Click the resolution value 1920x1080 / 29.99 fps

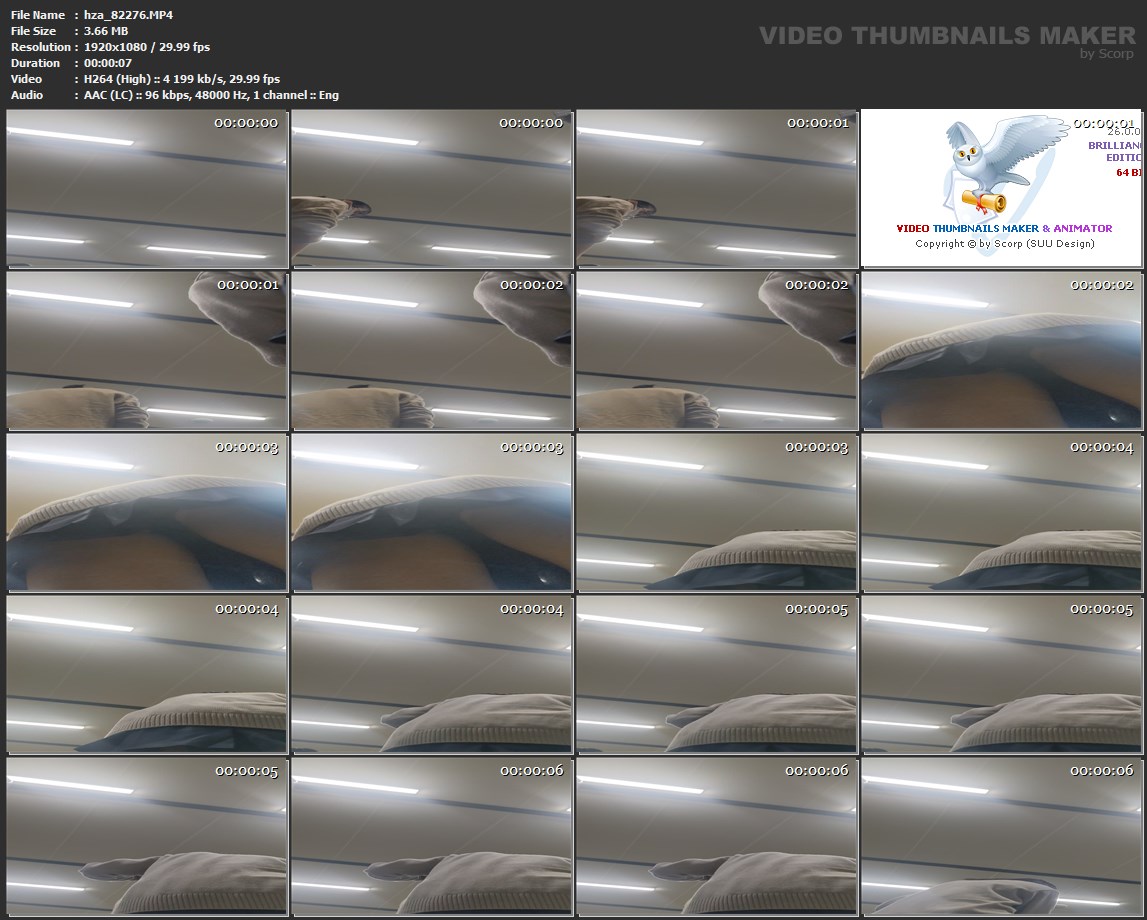pos(147,47)
